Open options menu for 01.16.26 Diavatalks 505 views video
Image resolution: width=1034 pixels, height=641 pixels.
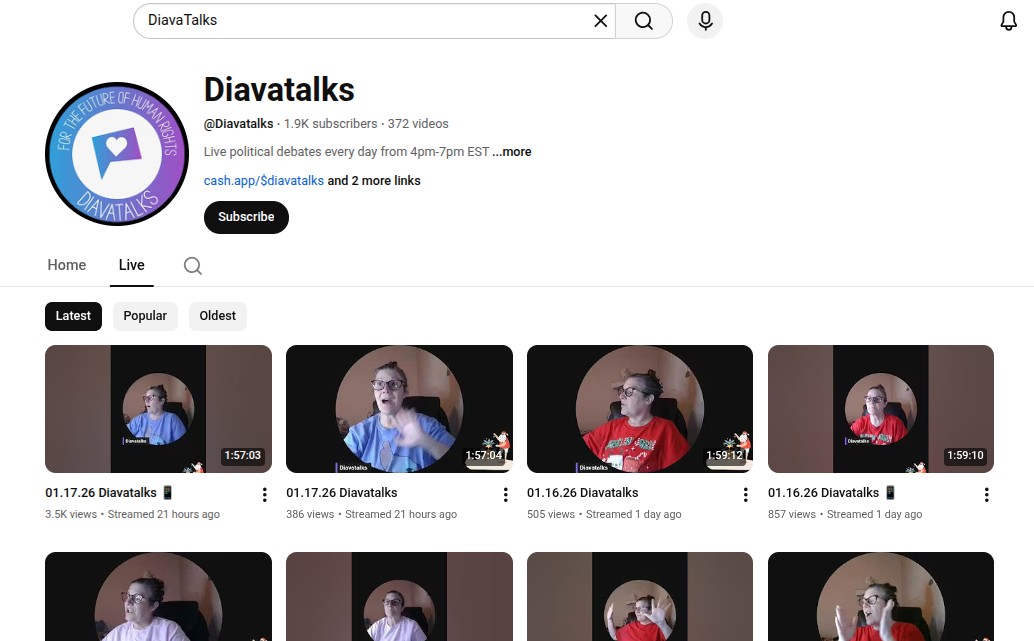[x=745, y=495]
